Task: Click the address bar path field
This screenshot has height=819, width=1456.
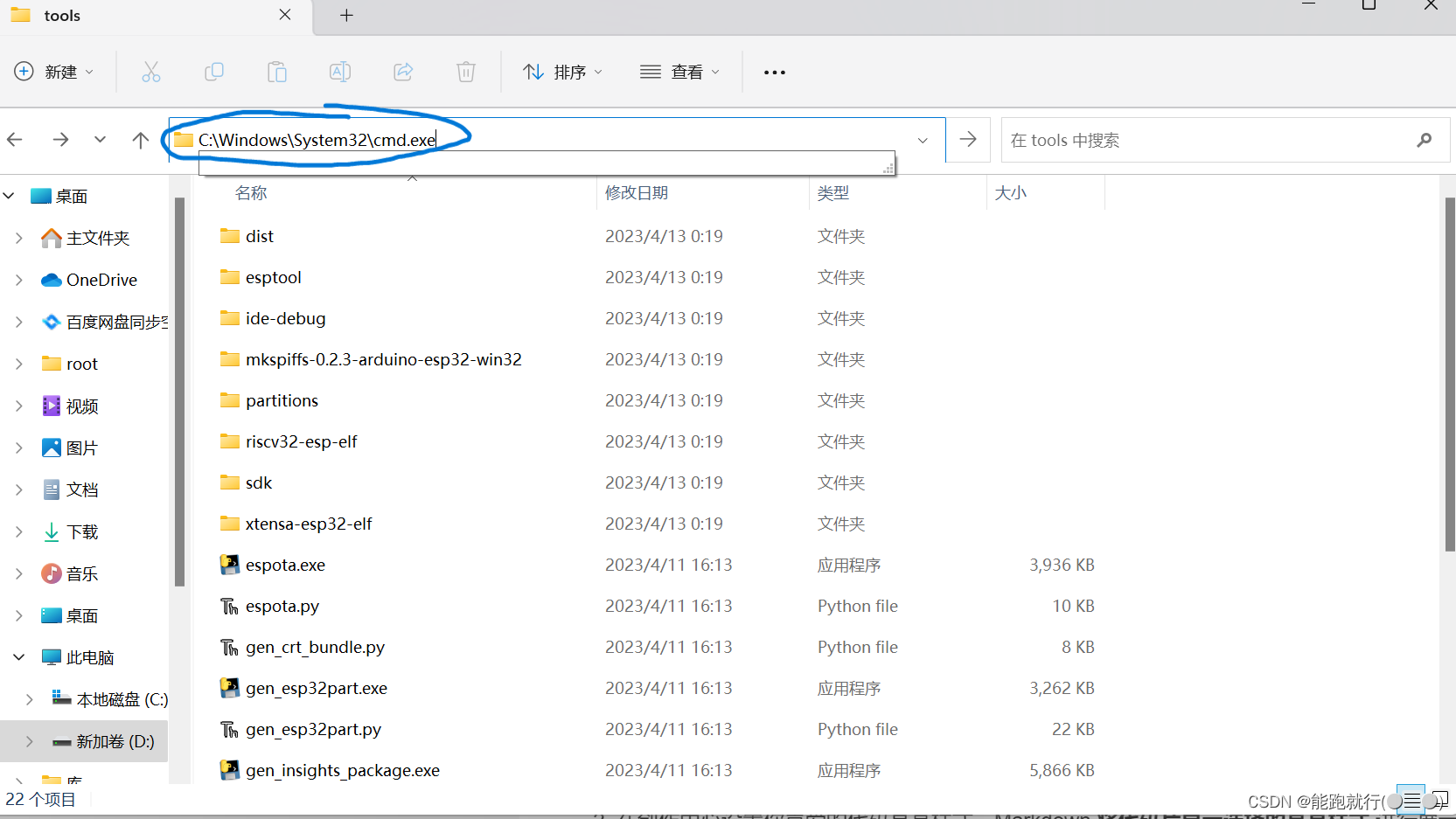Action: pos(557,140)
